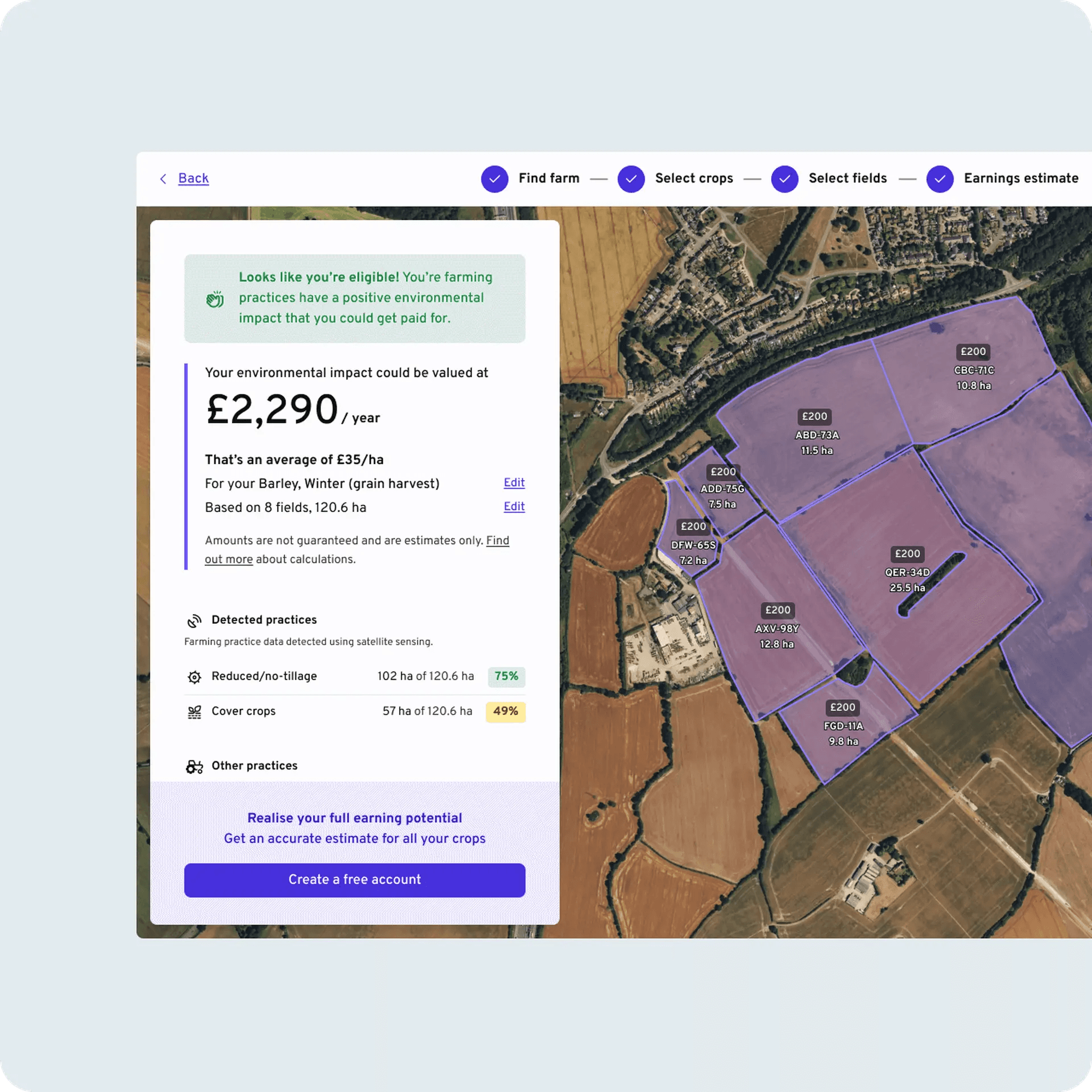The width and height of the screenshot is (1092, 1092).
Task: Click the Select crops checkmark circle
Action: (631, 179)
